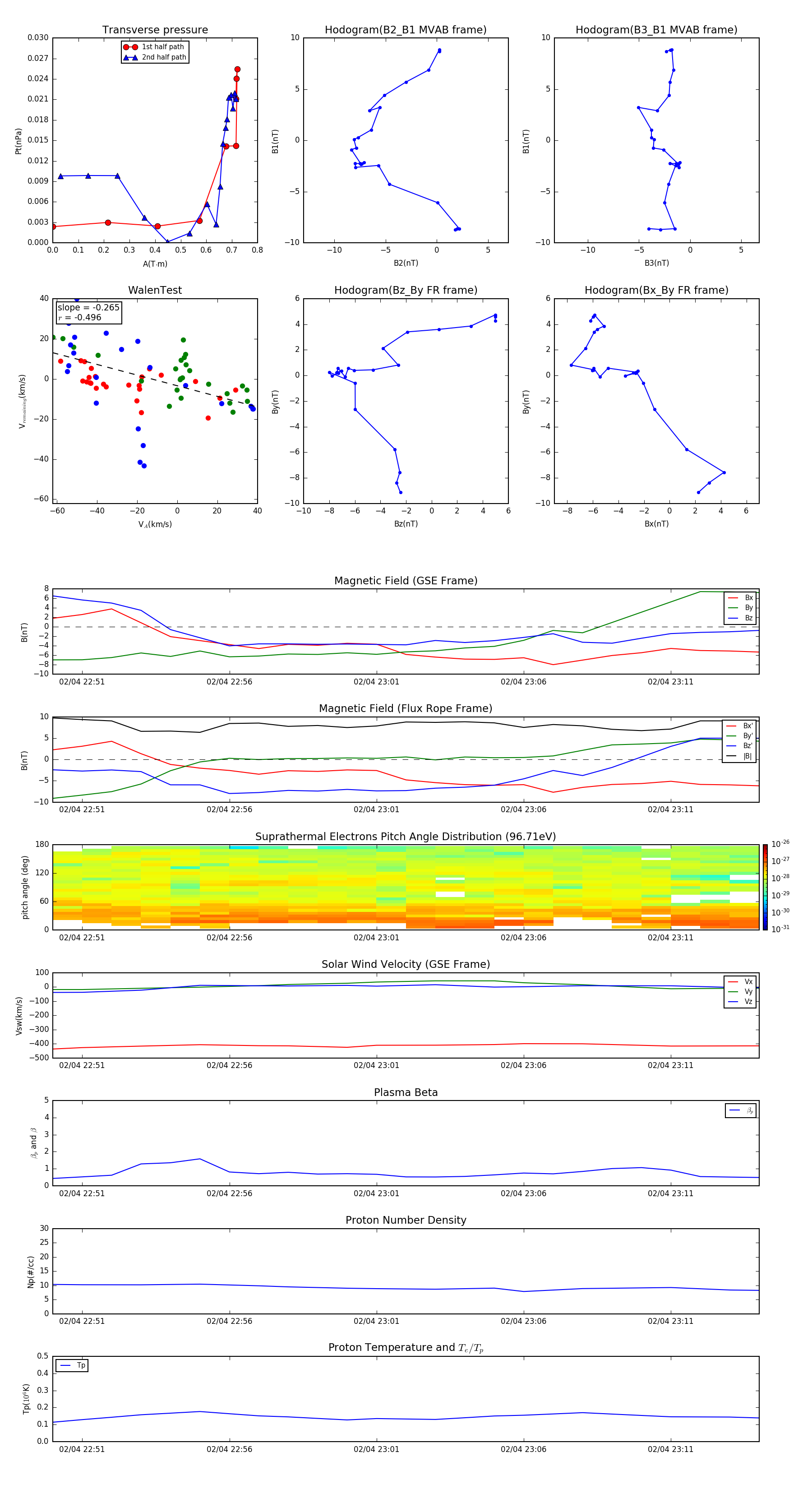
Task: Click the 'Bz' legend entry in GSE panel
Action: coord(740,618)
